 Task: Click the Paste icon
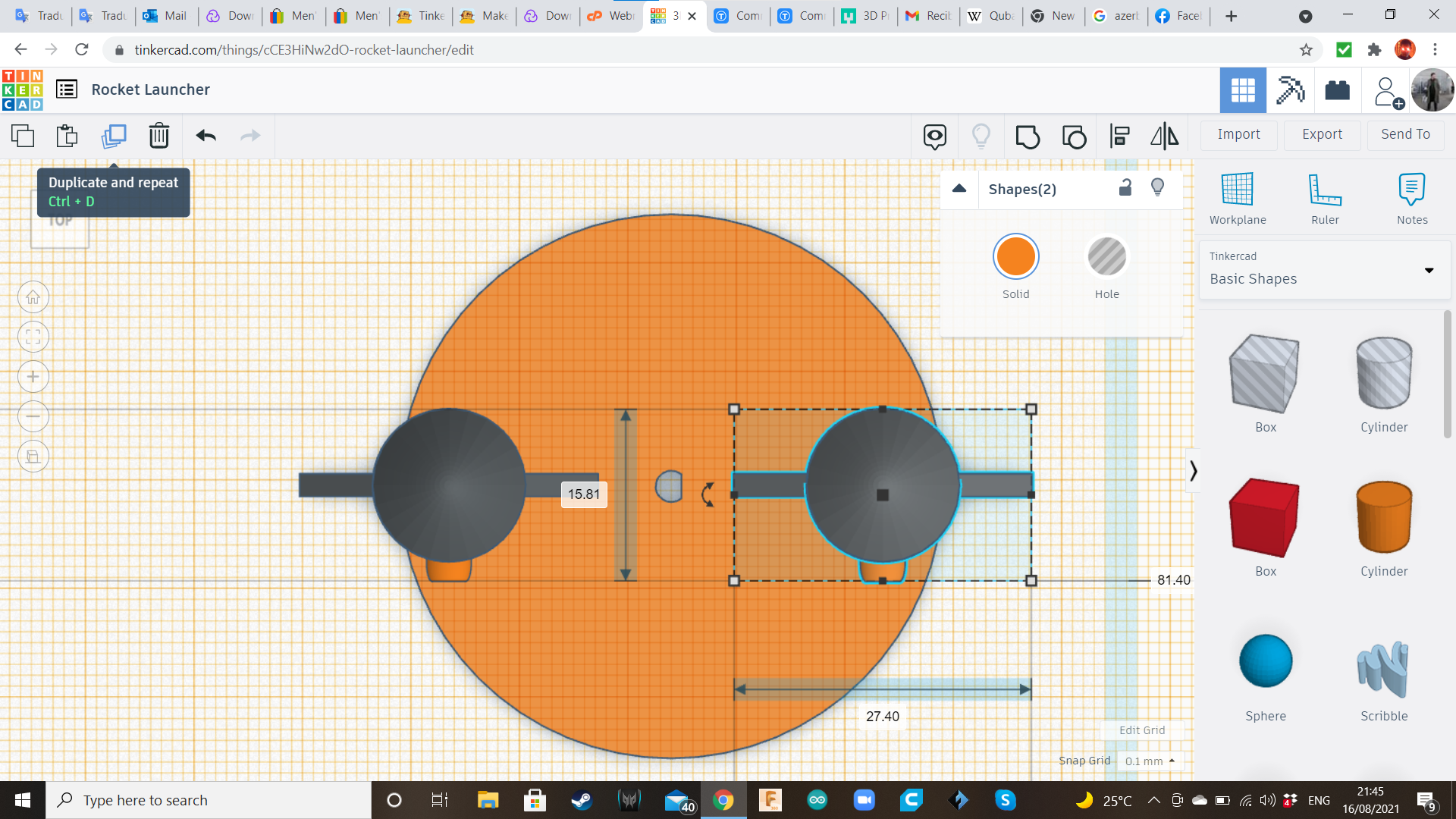coord(67,136)
